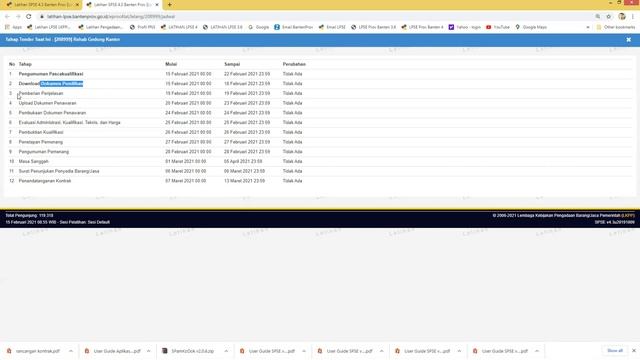
Task: Open the Email LPSE bookmark
Action: click(x=332, y=27)
